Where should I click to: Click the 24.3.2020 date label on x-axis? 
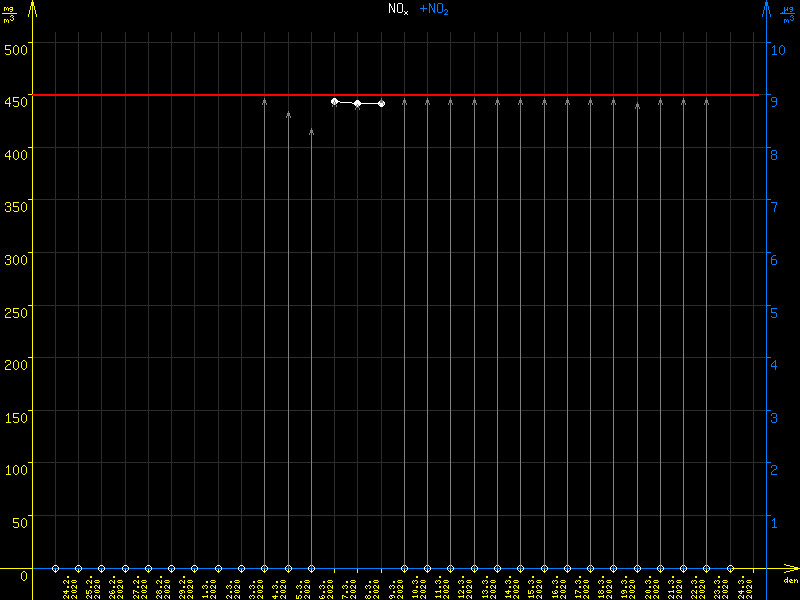(x=741, y=585)
